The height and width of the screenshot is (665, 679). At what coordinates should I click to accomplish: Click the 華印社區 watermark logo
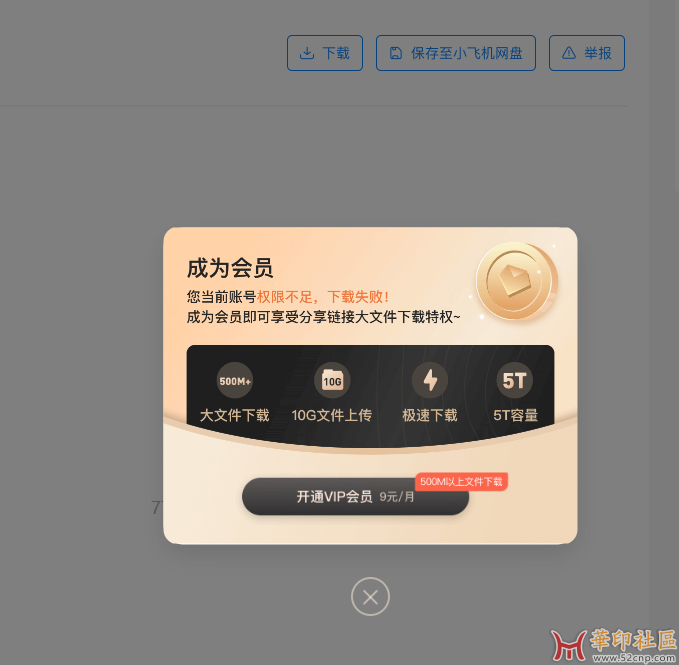point(614,646)
